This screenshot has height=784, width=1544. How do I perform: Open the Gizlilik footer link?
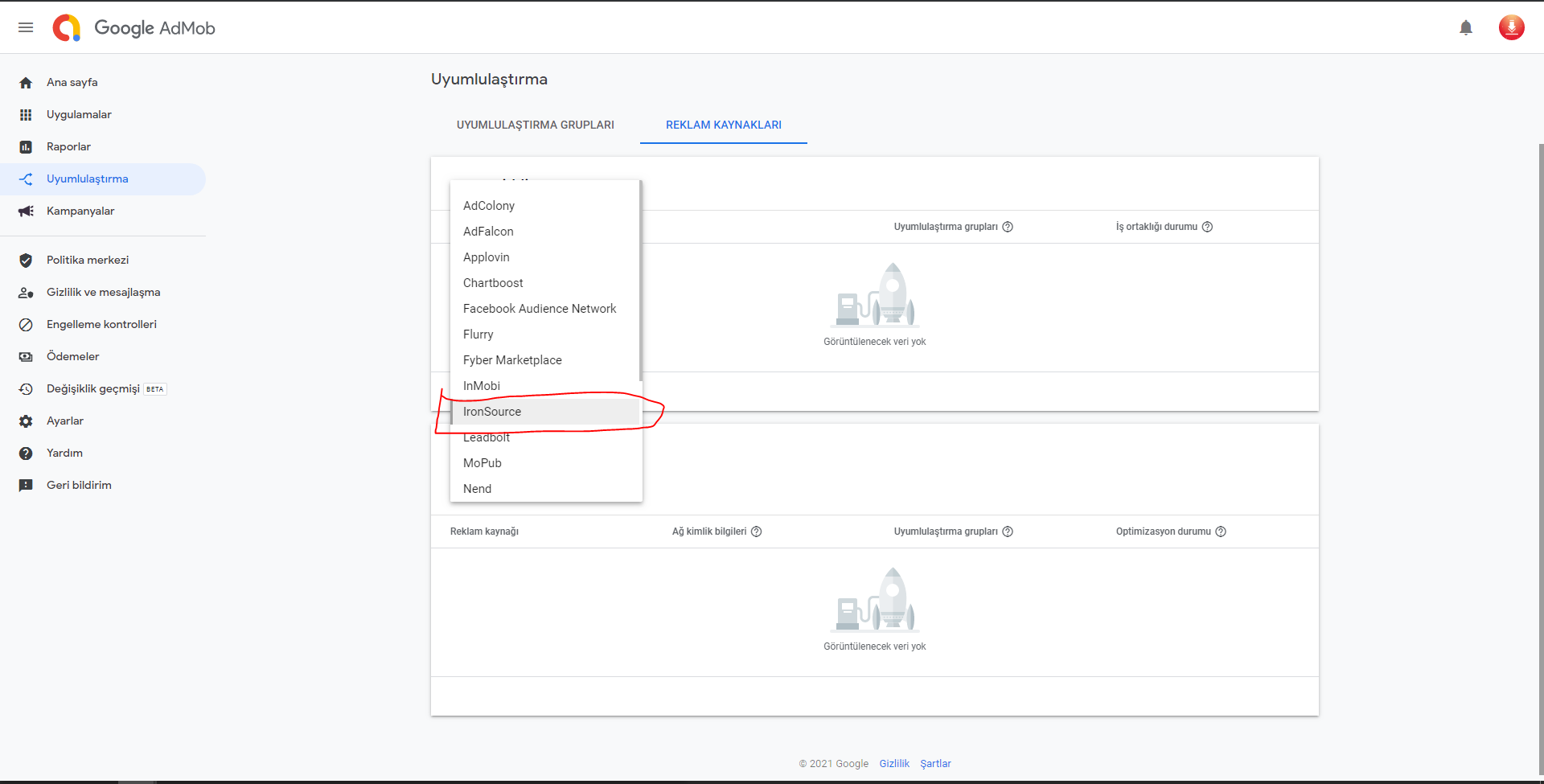coord(894,764)
